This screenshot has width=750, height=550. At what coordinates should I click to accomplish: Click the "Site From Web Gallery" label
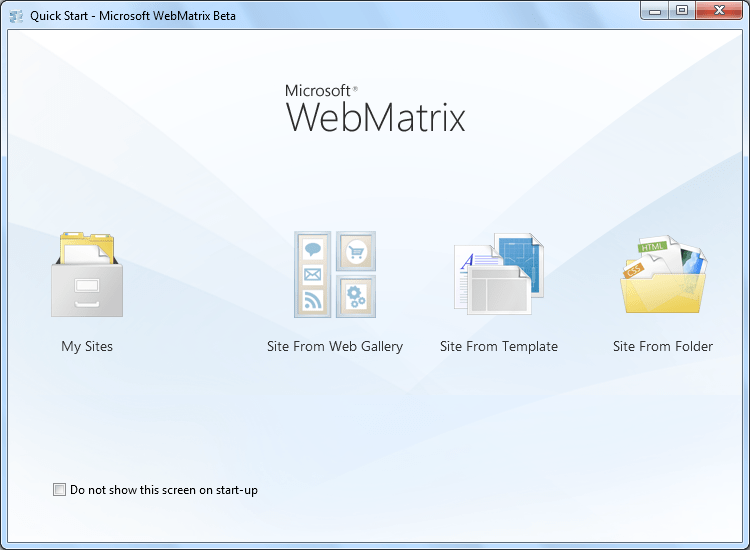pyautogui.click(x=335, y=346)
